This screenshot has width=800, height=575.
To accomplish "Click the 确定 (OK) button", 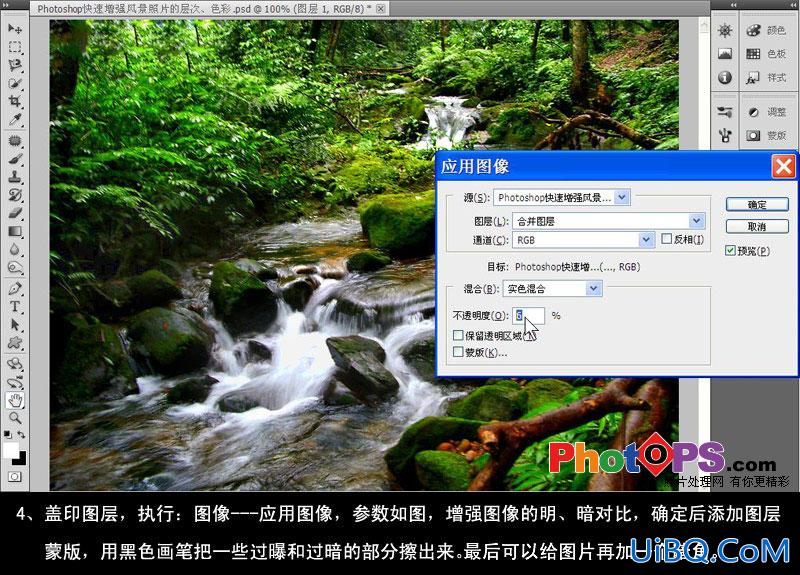I will coord(757,205).
